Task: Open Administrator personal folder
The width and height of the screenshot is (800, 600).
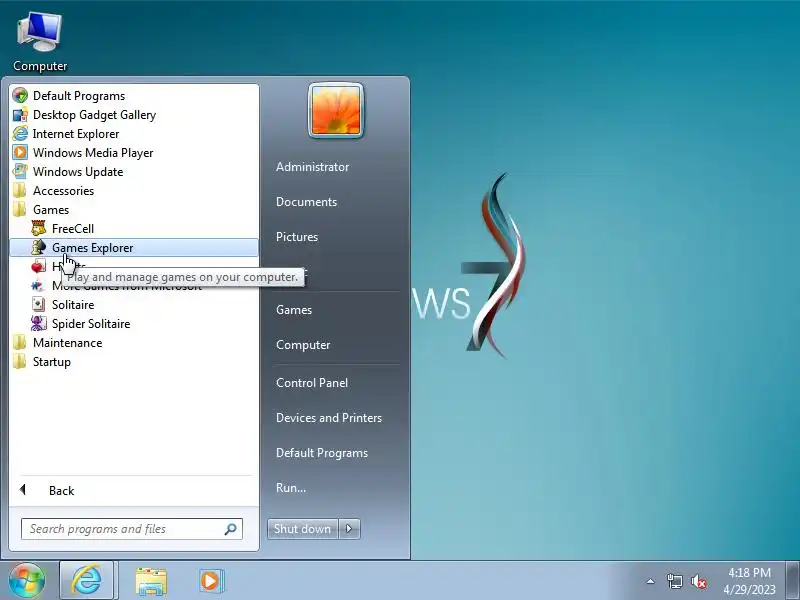Action: pos(312,167)
